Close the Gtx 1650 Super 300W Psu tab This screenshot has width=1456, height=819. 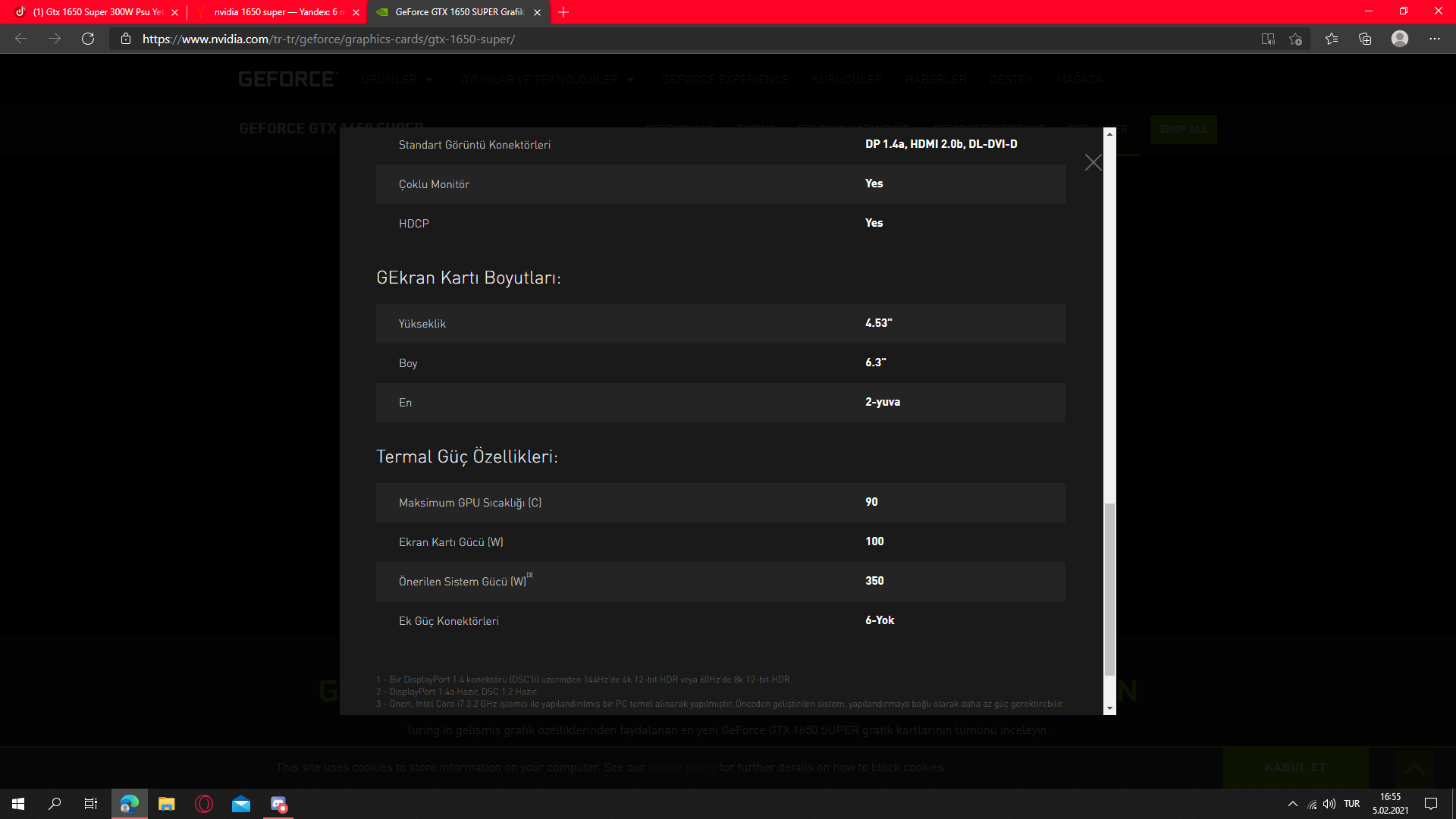pyautogui.click(x=174, y=12)
